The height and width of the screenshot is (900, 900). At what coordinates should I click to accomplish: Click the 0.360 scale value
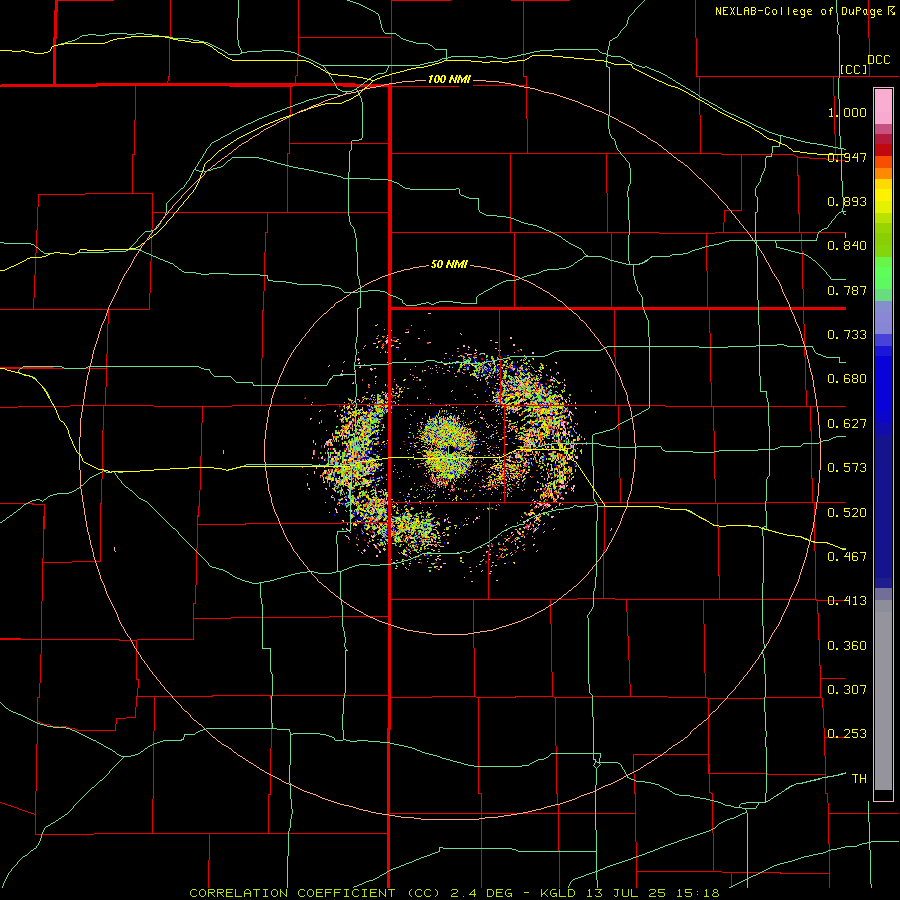click(x=847, y=645)
